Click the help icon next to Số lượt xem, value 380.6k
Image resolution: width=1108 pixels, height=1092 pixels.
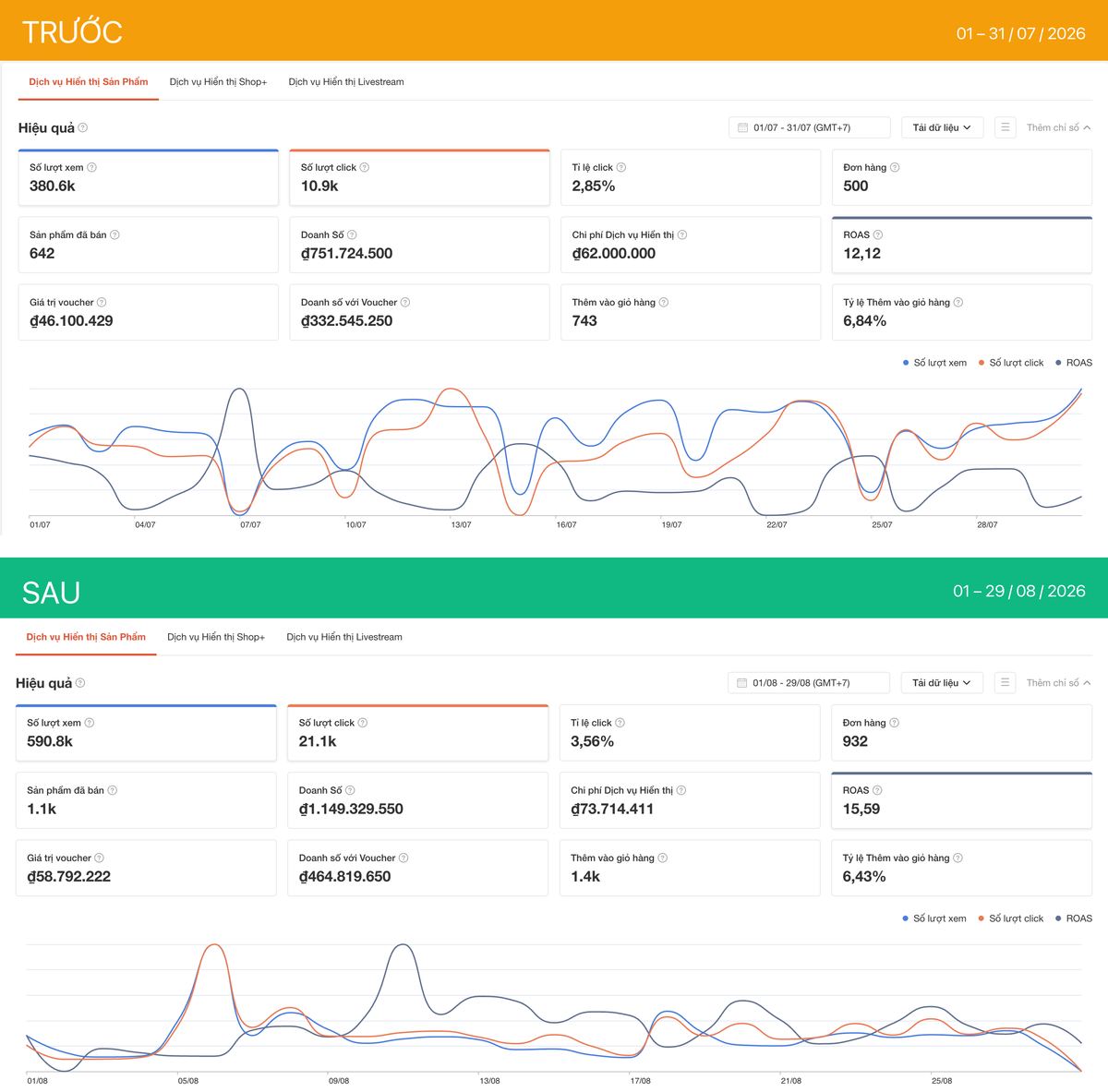coord(91,167)
